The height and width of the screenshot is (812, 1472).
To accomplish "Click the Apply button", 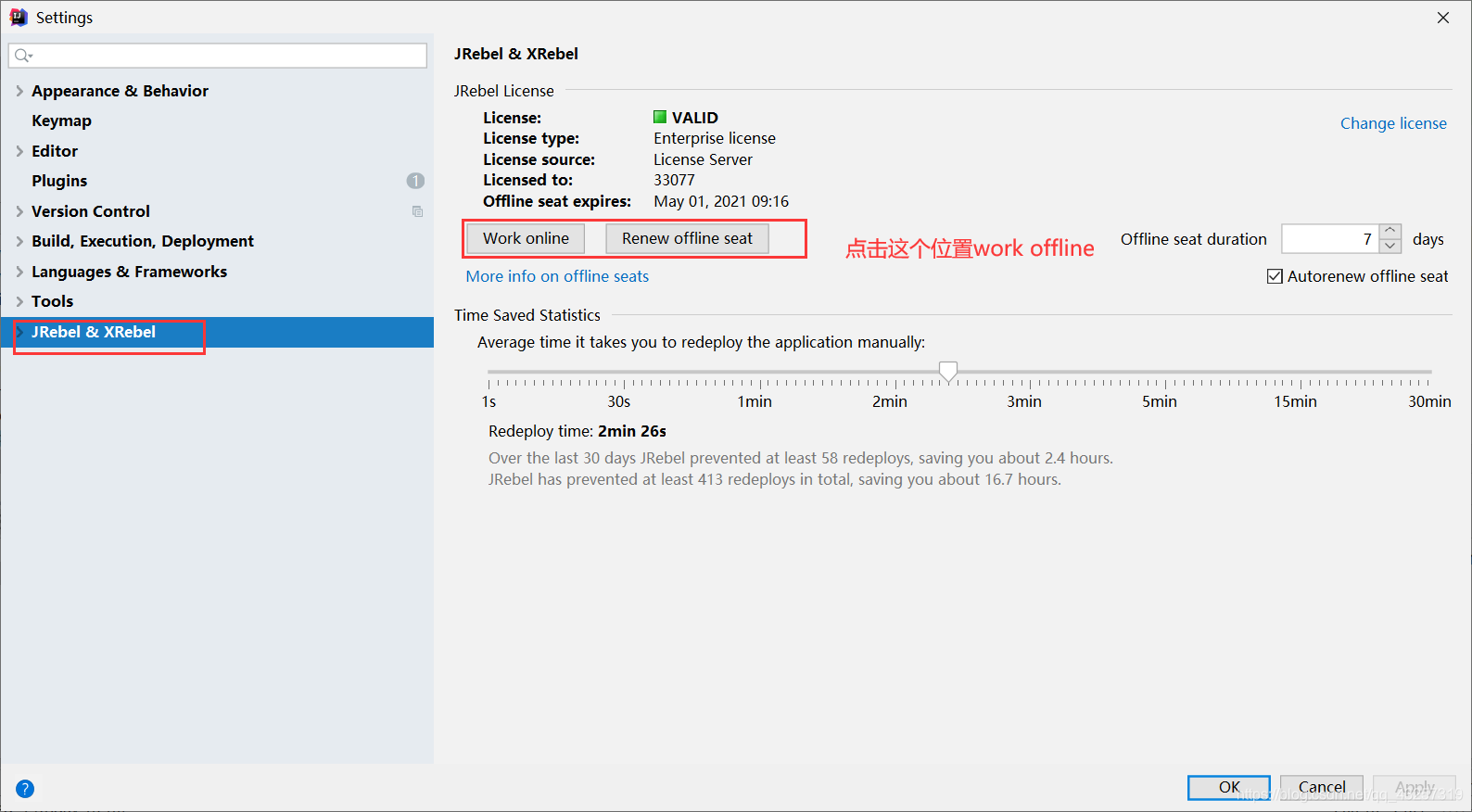I will pyautogui.click(x=1415, y=787).
